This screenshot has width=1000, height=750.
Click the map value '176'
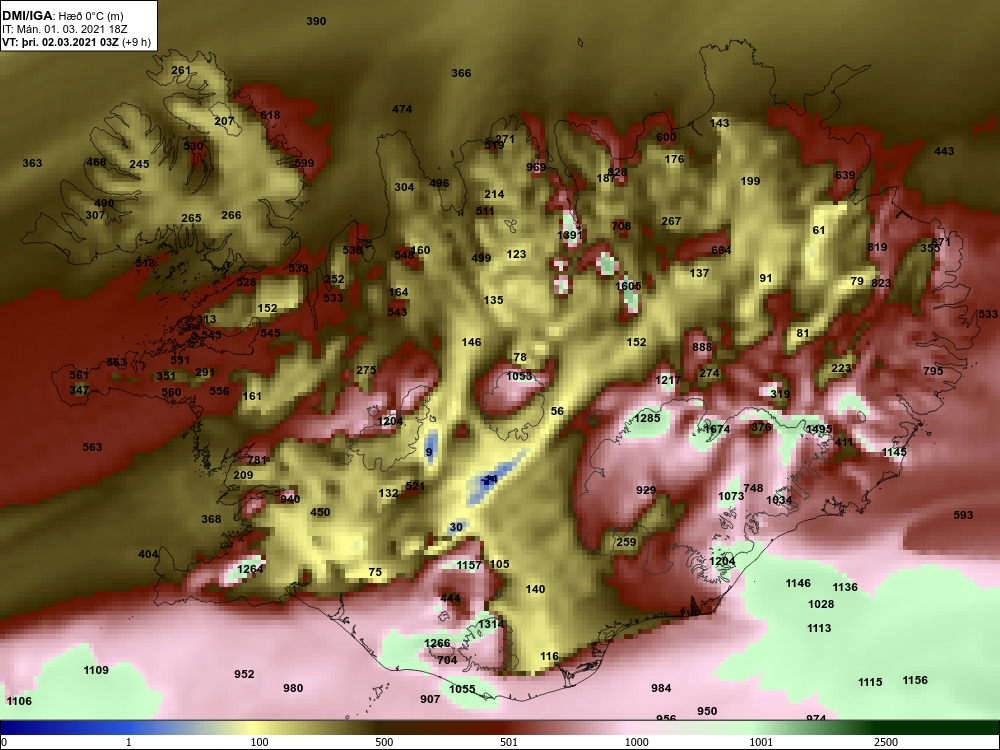pyautogui.click(x=674, y=159)
